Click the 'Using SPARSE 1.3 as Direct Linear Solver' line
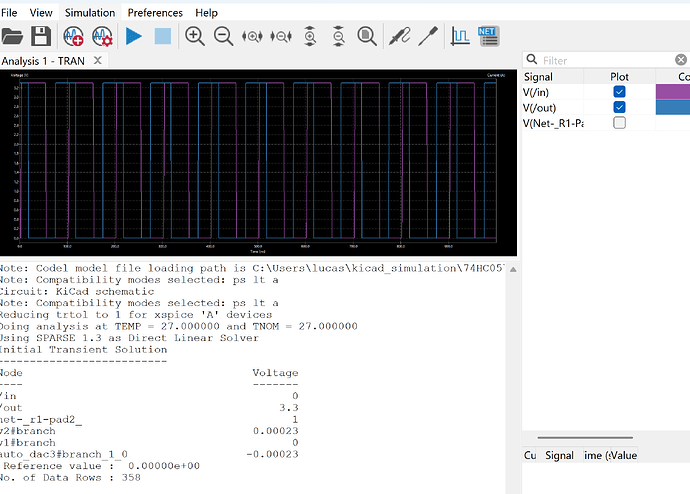The height and width of the screenshot is (494, 690). [129, 338]
